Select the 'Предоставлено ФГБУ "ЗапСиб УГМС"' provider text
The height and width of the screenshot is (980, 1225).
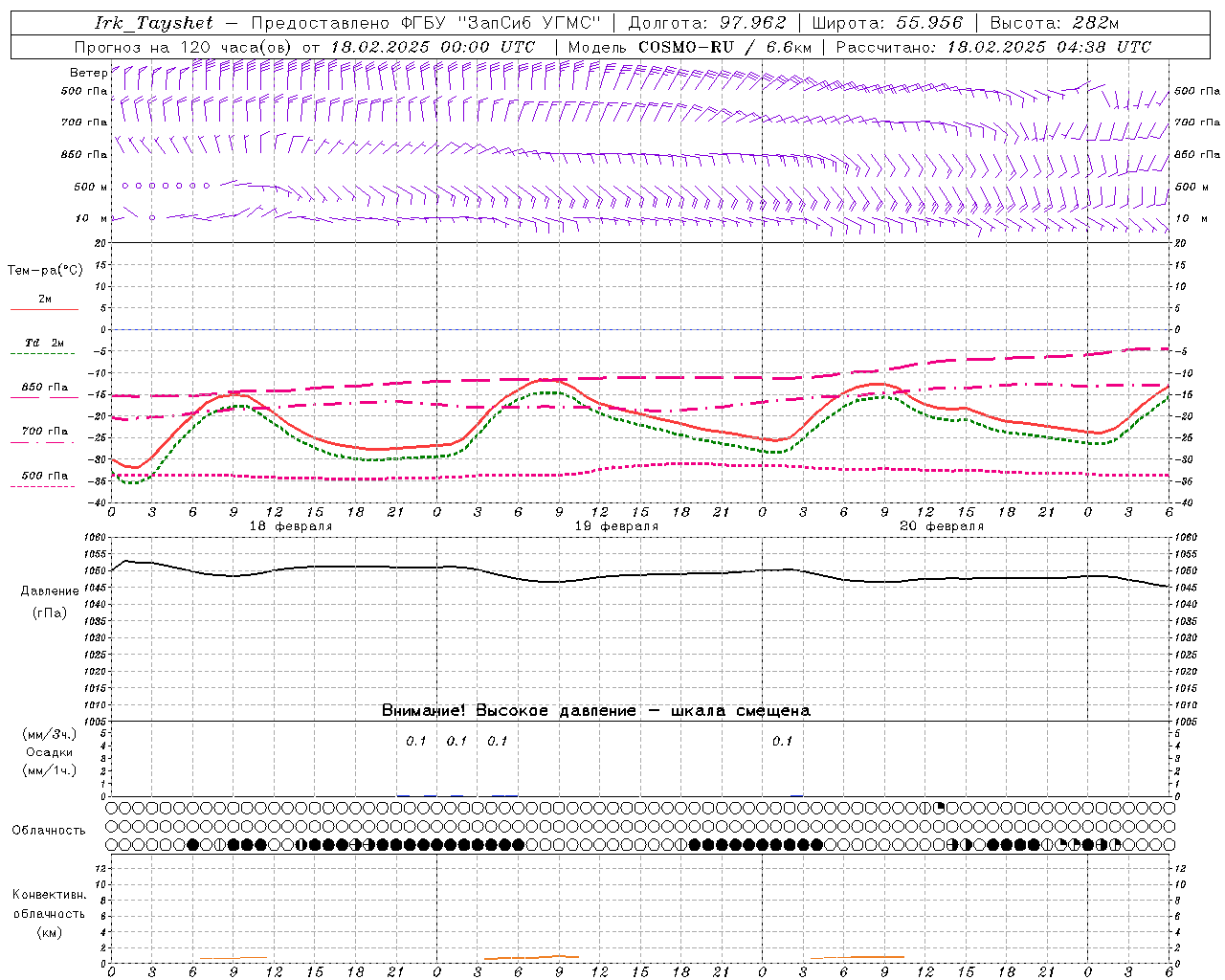click(x=425, y=23)
